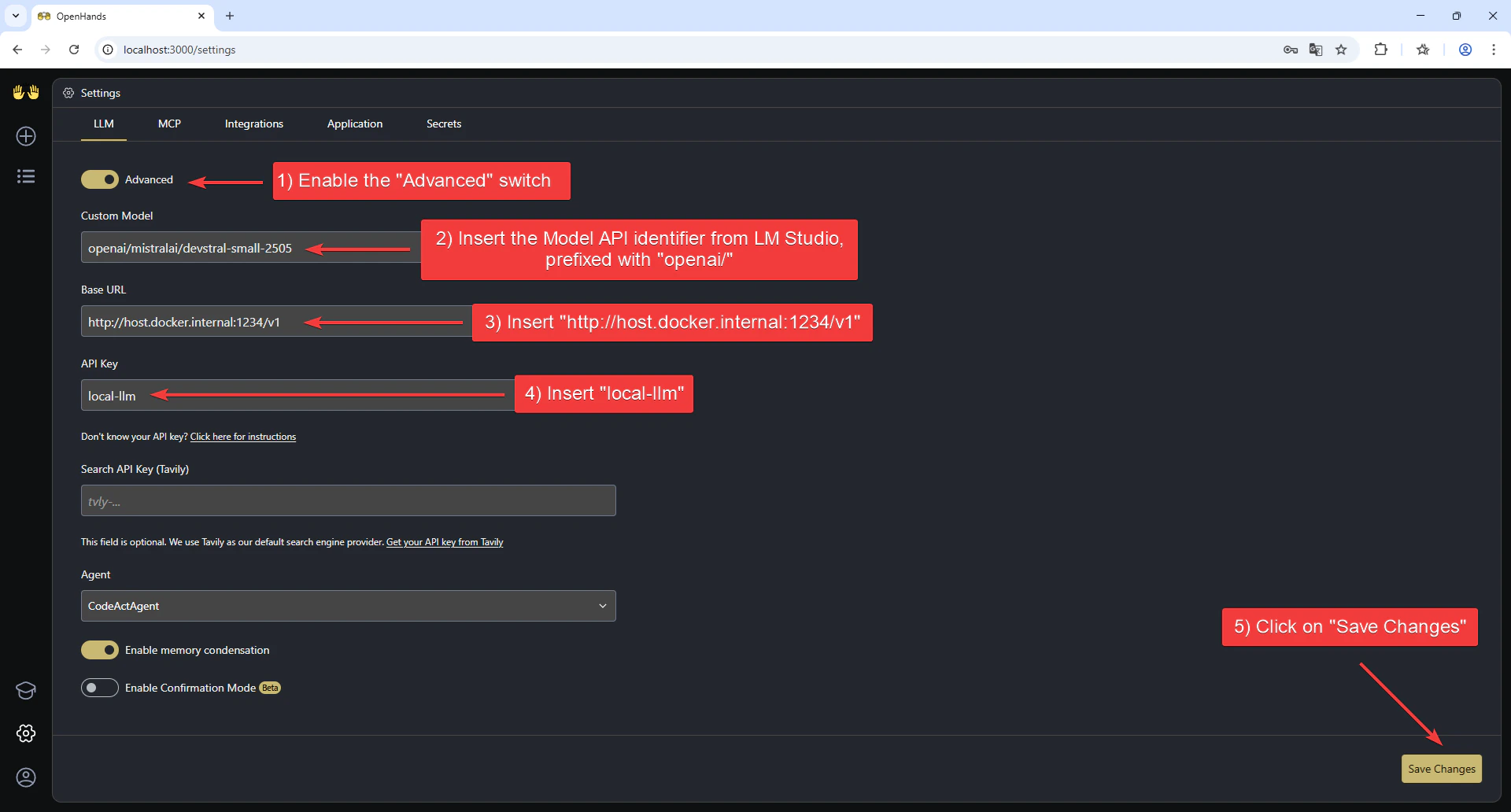This screenshot has width=1511, height=812.
Task: Open the browser three-dot menu
Action: [x=1494, y=50]
